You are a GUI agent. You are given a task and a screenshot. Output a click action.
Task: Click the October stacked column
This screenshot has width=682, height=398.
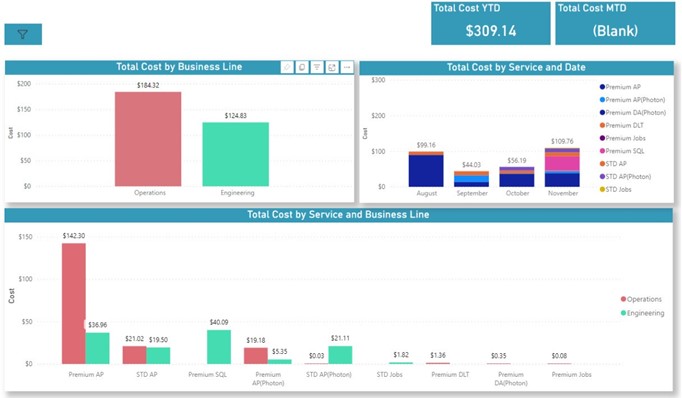click(517, 177)
